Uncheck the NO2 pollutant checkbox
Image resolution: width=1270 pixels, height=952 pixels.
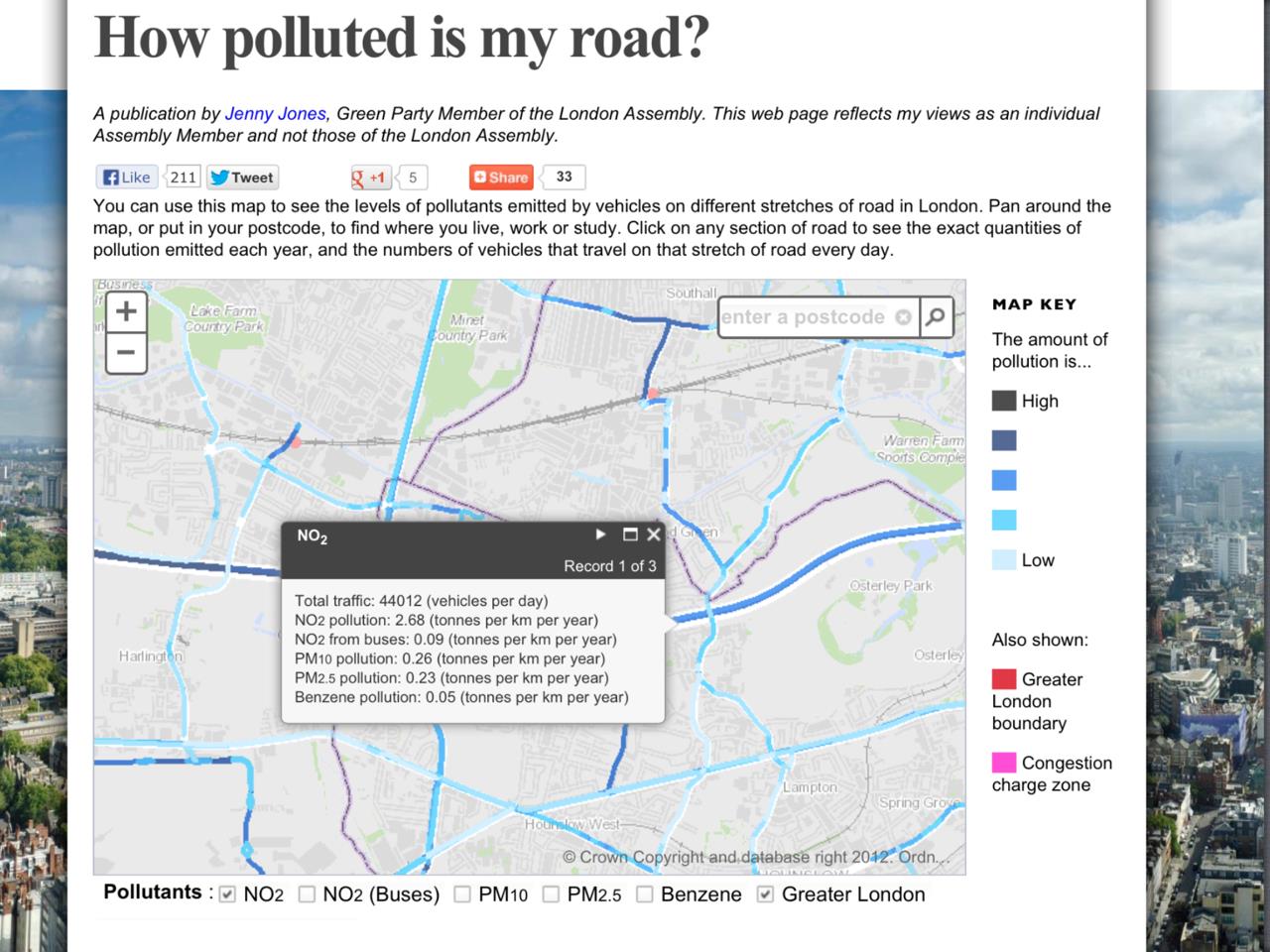[228, 894]
